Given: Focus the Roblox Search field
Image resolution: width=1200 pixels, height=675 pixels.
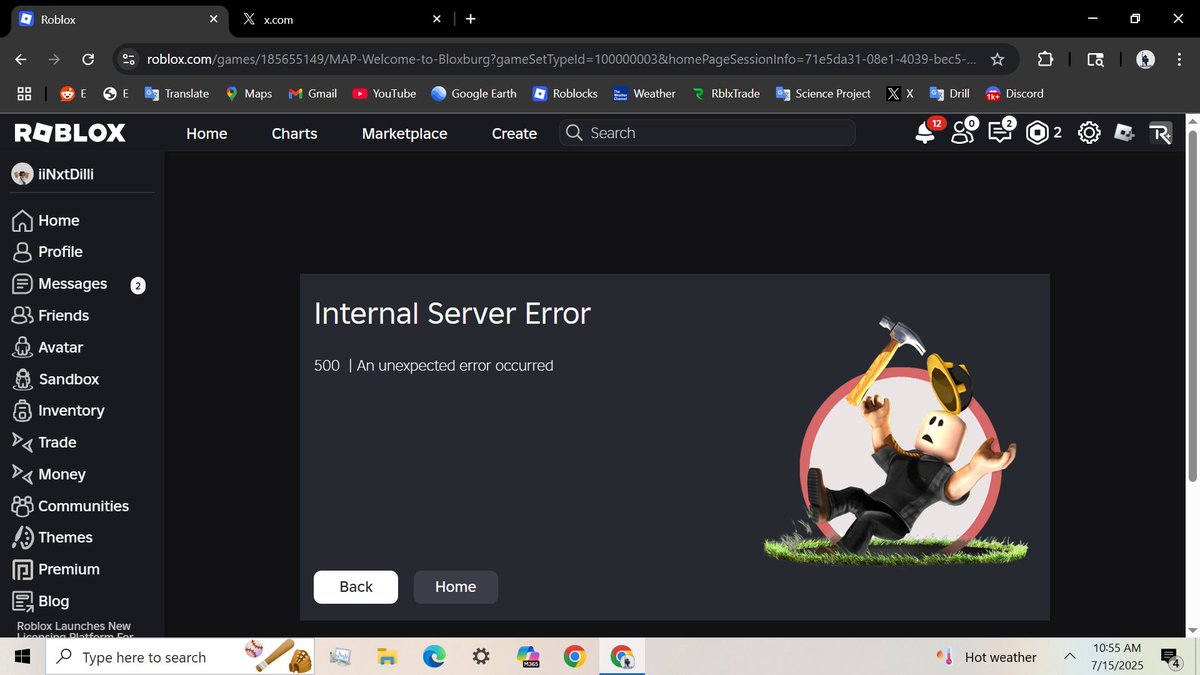Looking at the screenshot, I should point(707,133).
